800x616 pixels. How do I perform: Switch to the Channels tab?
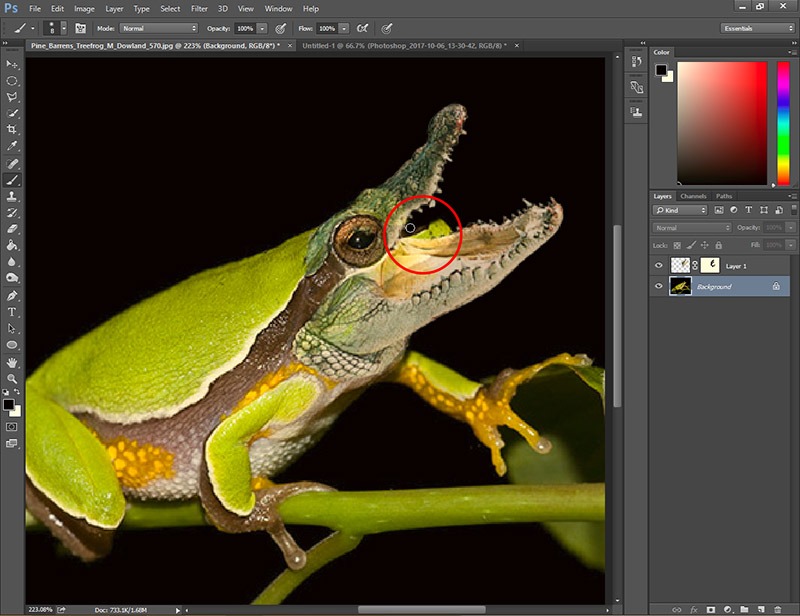(693, 196)
